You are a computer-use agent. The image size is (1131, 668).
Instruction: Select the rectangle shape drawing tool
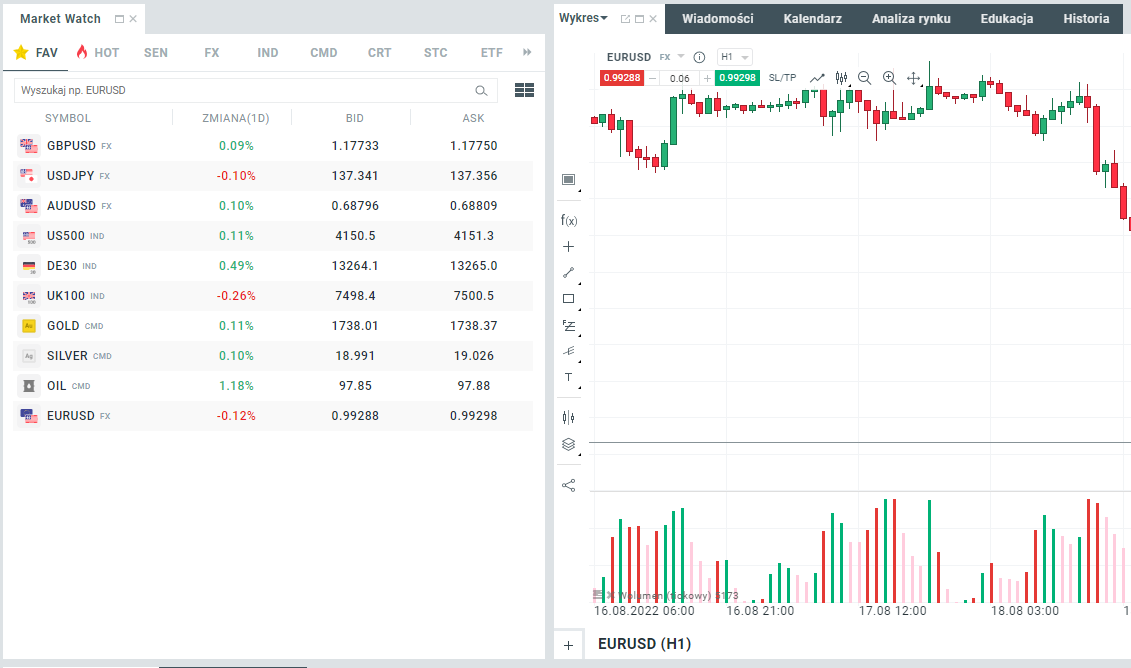click(x=569, y=298)
